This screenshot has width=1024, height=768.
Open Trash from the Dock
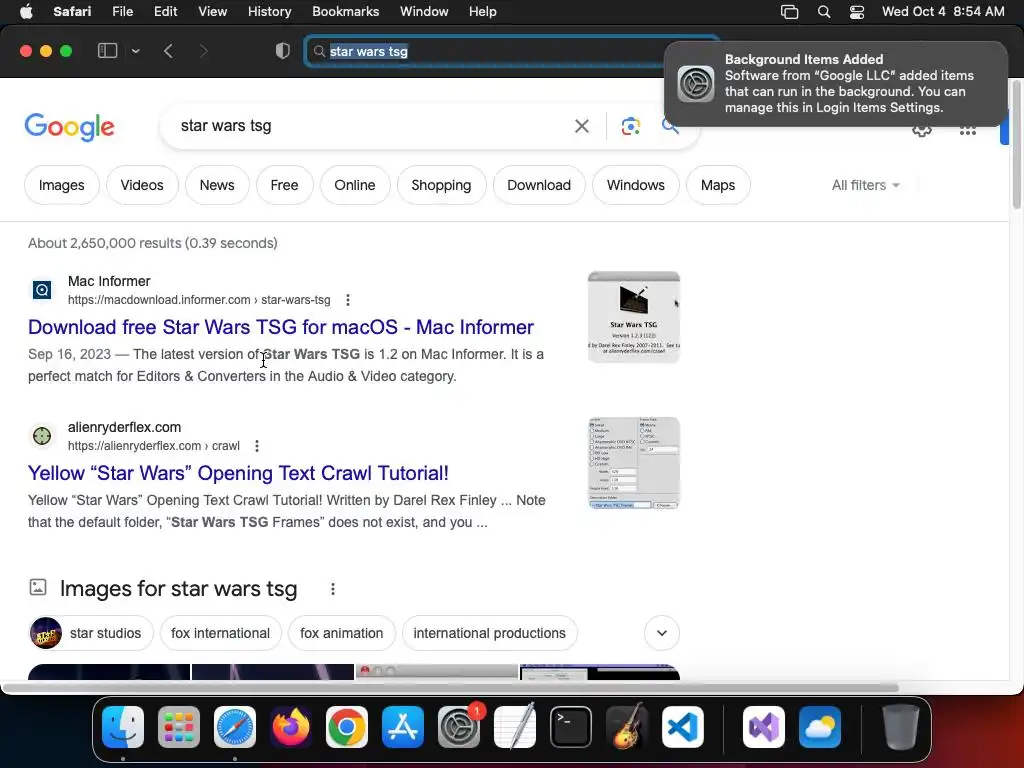pos(901,727)
